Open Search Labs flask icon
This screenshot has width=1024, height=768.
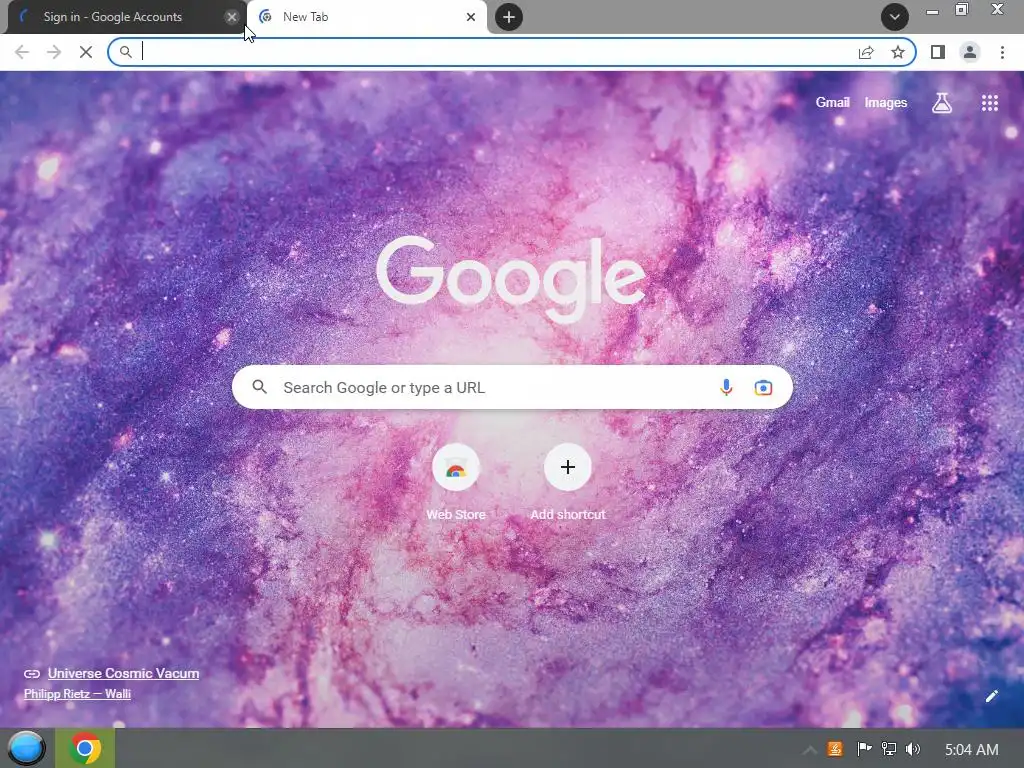pyautogui.click(x=942, y=103)
